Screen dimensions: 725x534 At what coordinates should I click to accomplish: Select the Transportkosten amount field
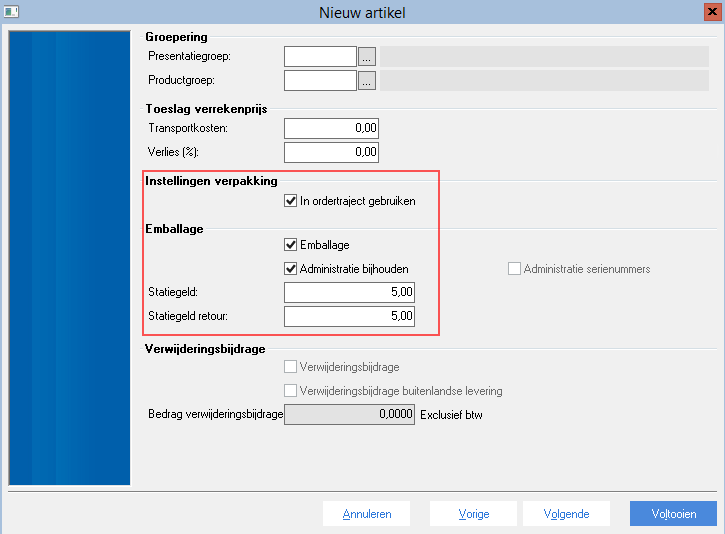[x=332, y=129]
